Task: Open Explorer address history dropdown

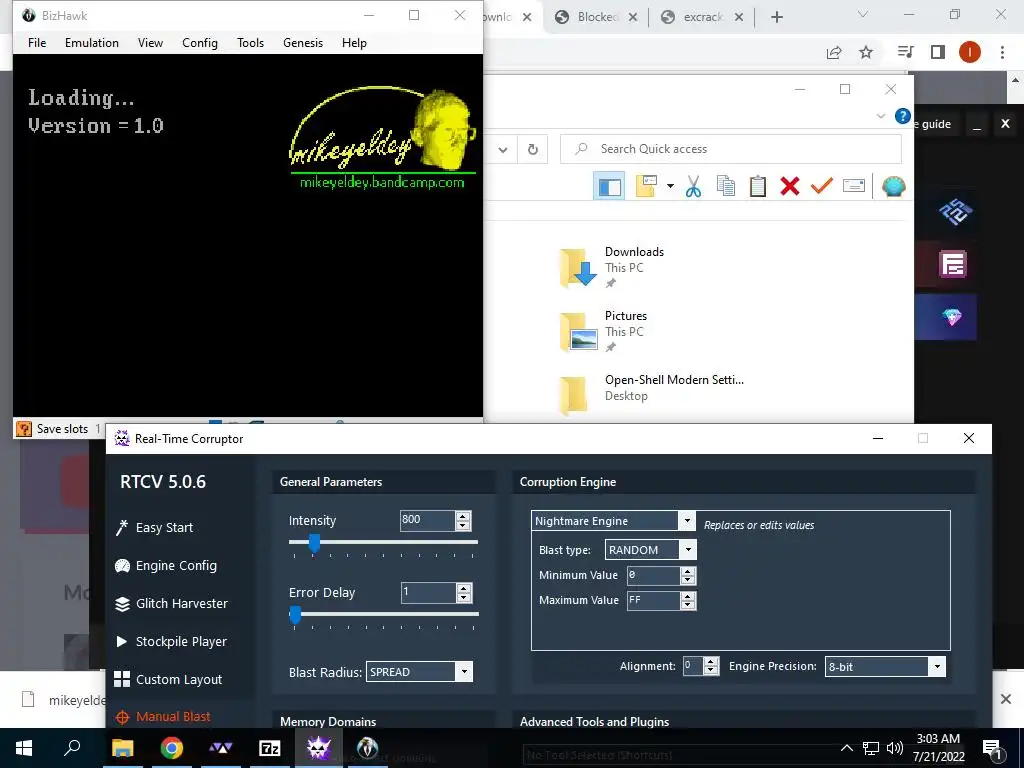Action: (503, 150)
